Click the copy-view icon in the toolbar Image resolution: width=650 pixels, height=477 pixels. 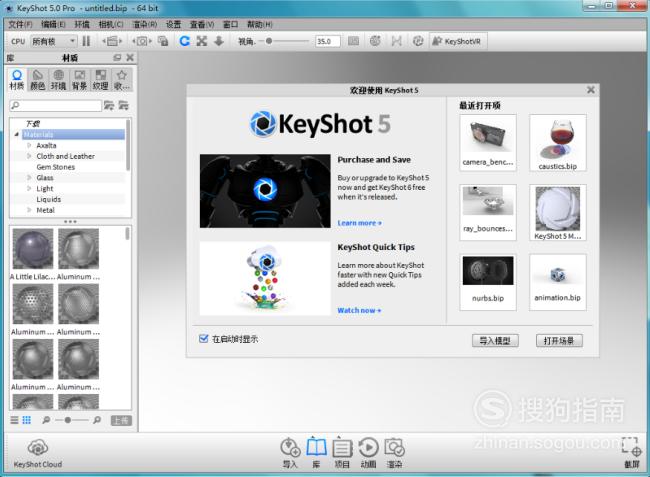coord(163,41)
